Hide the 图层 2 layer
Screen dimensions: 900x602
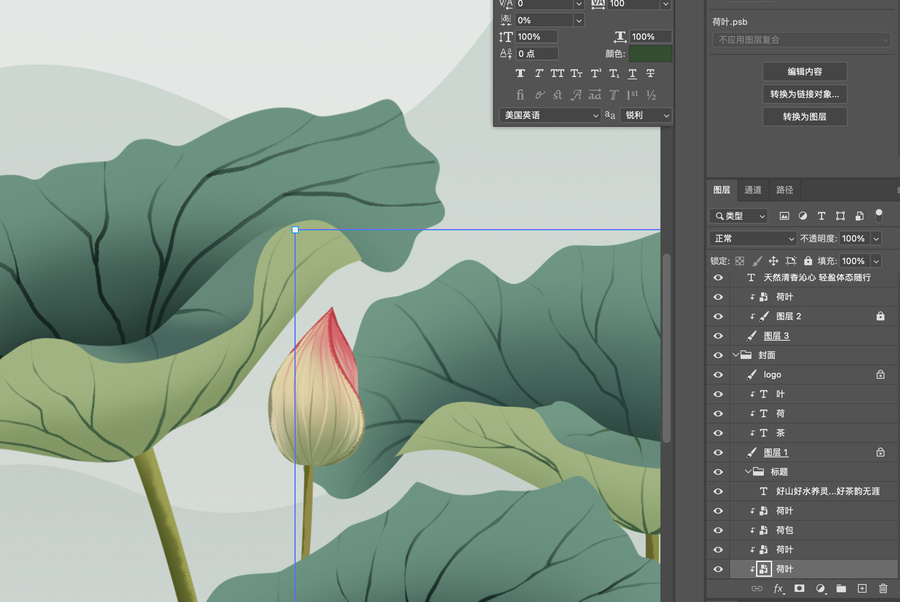point(718,316)
